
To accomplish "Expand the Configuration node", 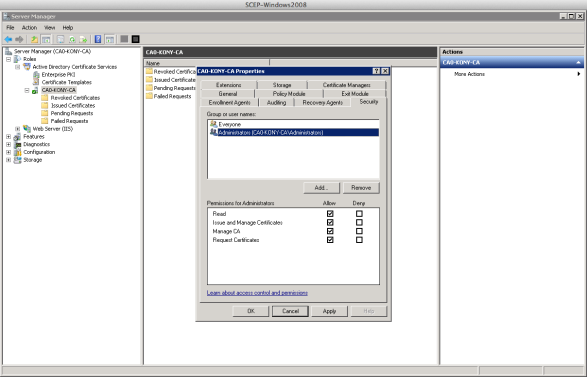I will point(8,152).
